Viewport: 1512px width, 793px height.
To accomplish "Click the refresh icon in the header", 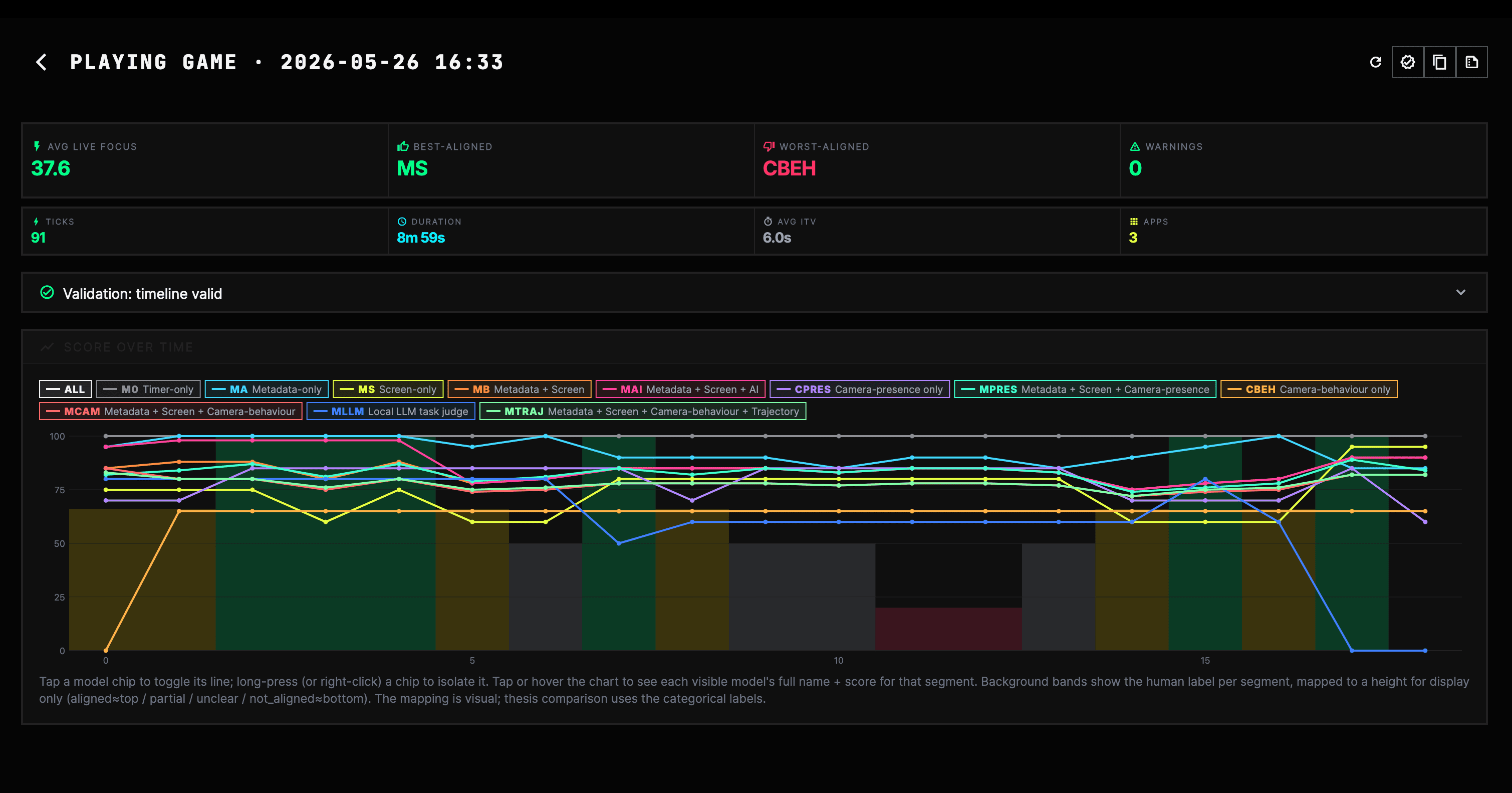I will [x=1375, y=62].
